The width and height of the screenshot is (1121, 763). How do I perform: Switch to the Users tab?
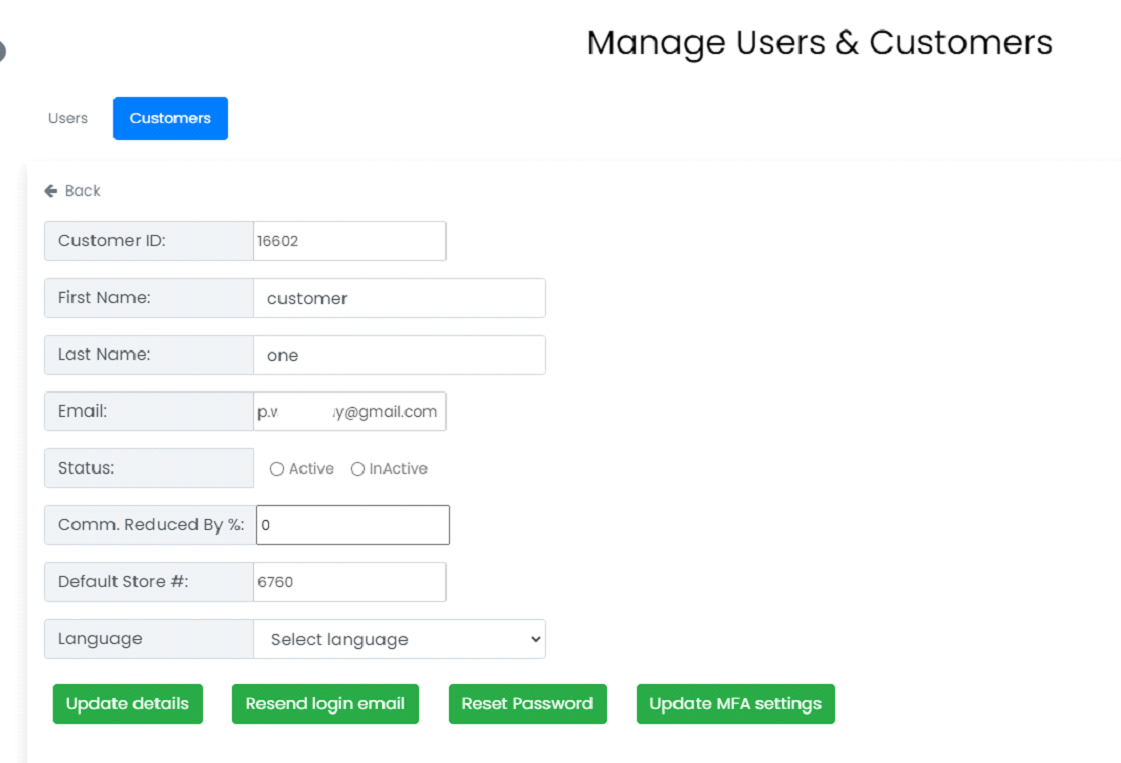(x=68, y=118)
